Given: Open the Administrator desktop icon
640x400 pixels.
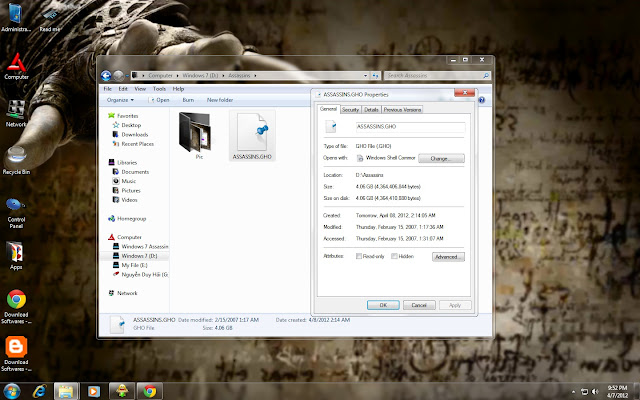Looking at the screenshot, I should click(x=16, y=16).
